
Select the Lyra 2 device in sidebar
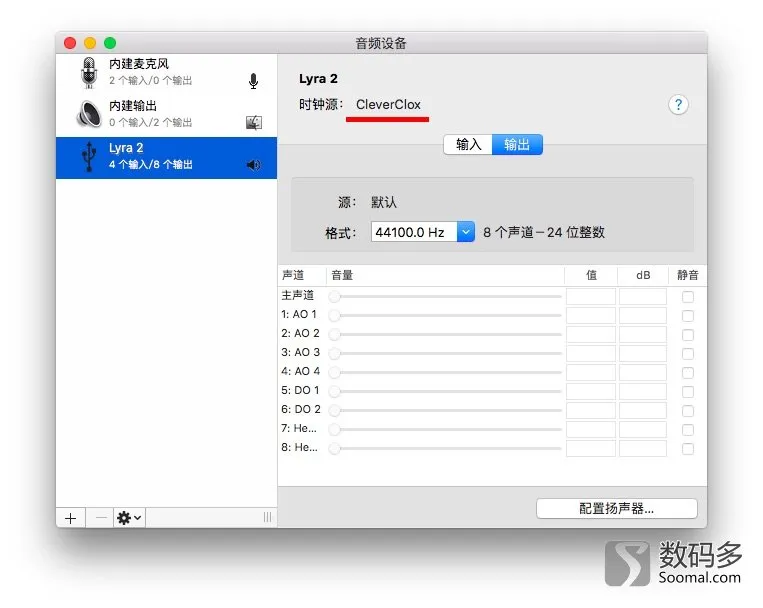point(166,157)
